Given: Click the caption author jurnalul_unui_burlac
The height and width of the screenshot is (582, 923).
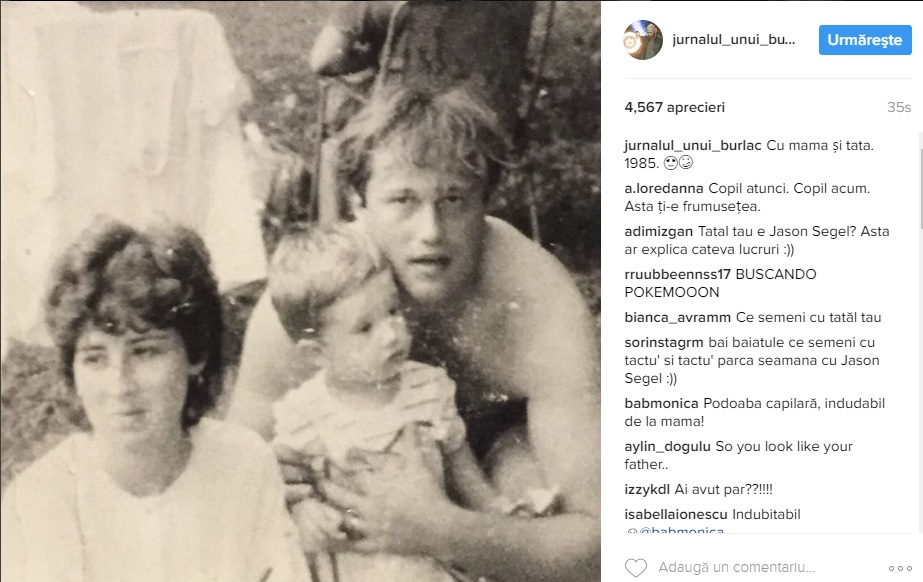Looking at the screenshot, I should click(x=693, y=145).
